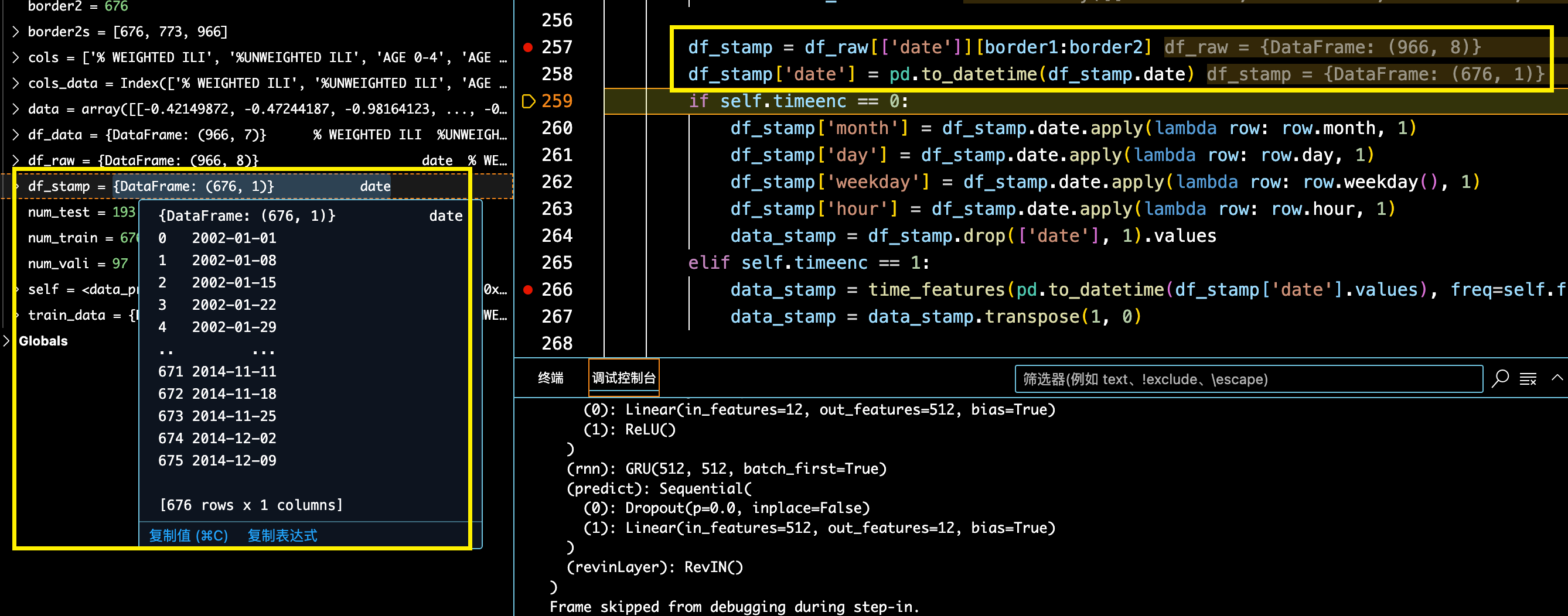Image resolution: width=1568 pixels, height=616 pixels.
Task: Click the word-wrap lines icon in debug console
Action: point(1528,379)
